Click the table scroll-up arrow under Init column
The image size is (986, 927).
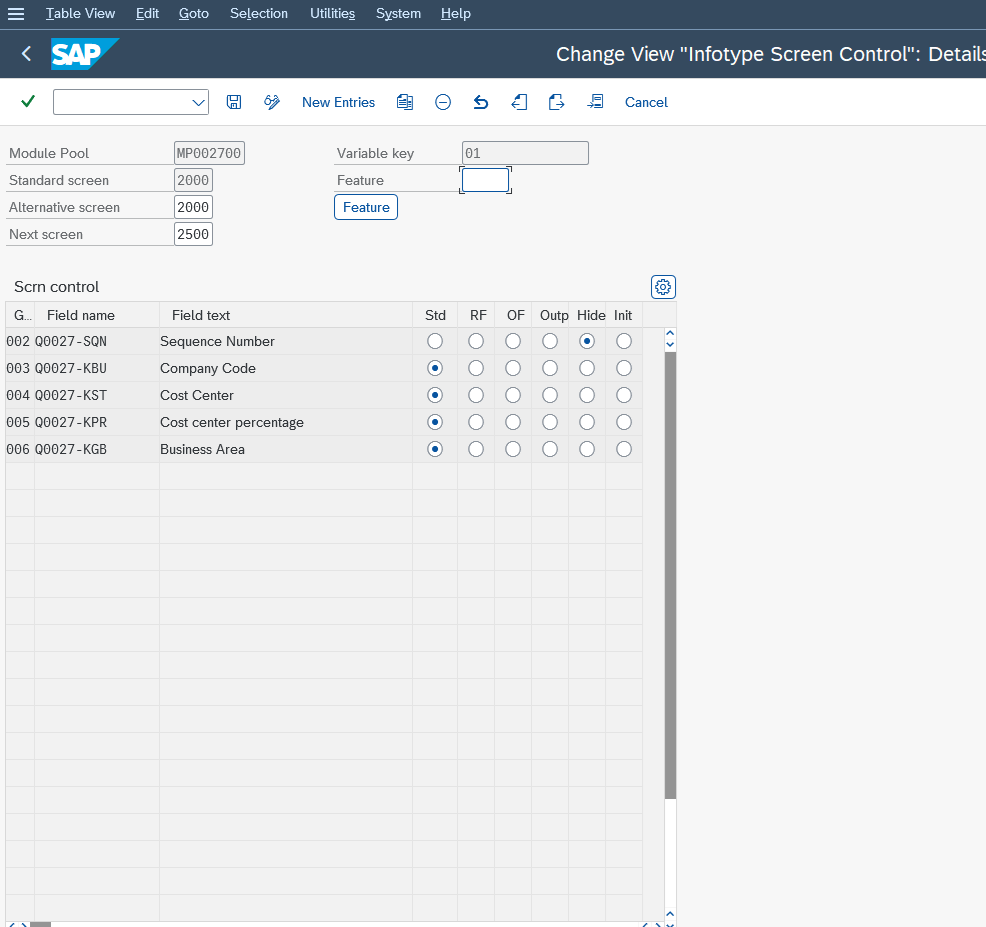pos(670,333)
